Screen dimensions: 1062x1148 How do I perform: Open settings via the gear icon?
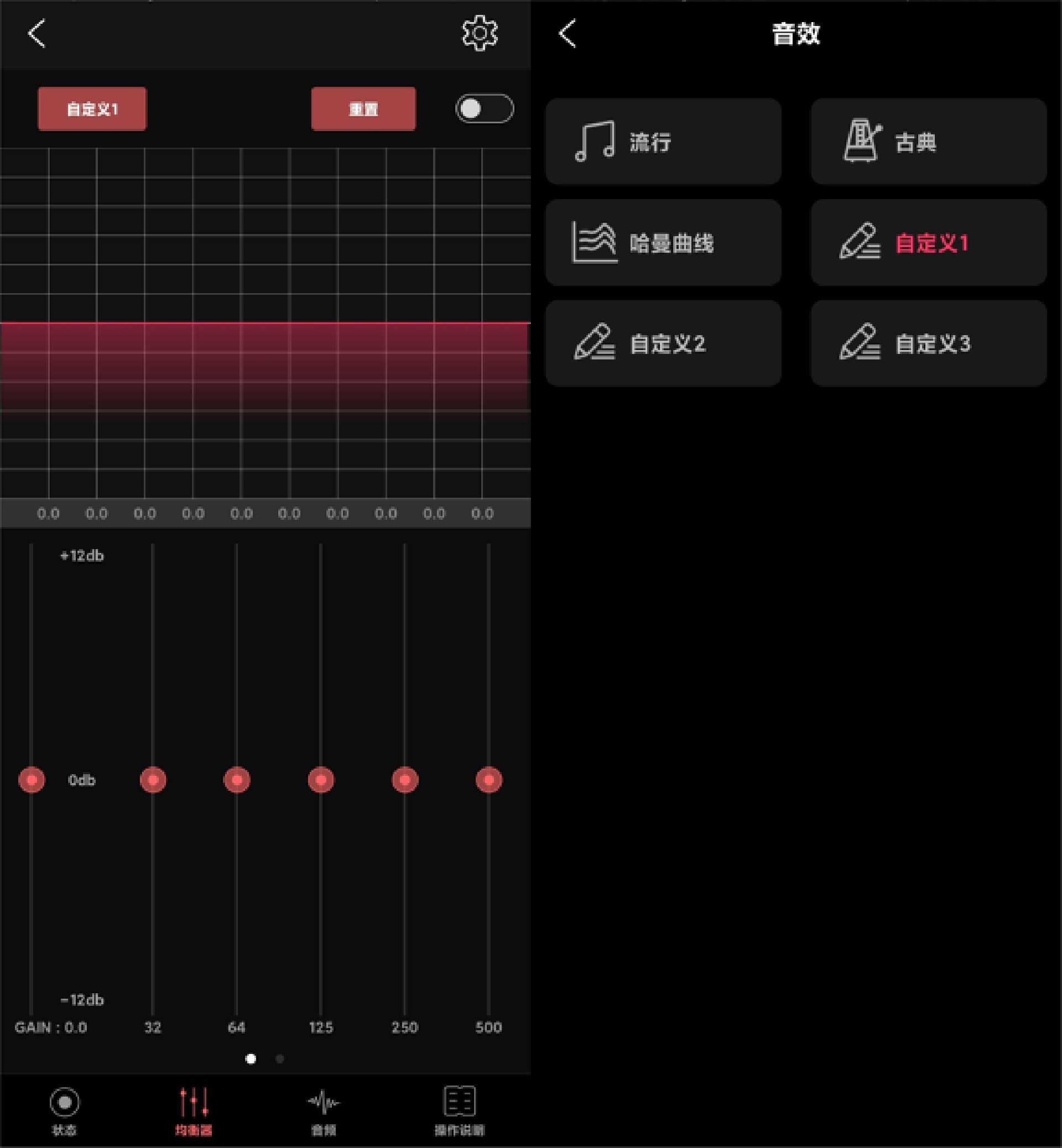479,33
